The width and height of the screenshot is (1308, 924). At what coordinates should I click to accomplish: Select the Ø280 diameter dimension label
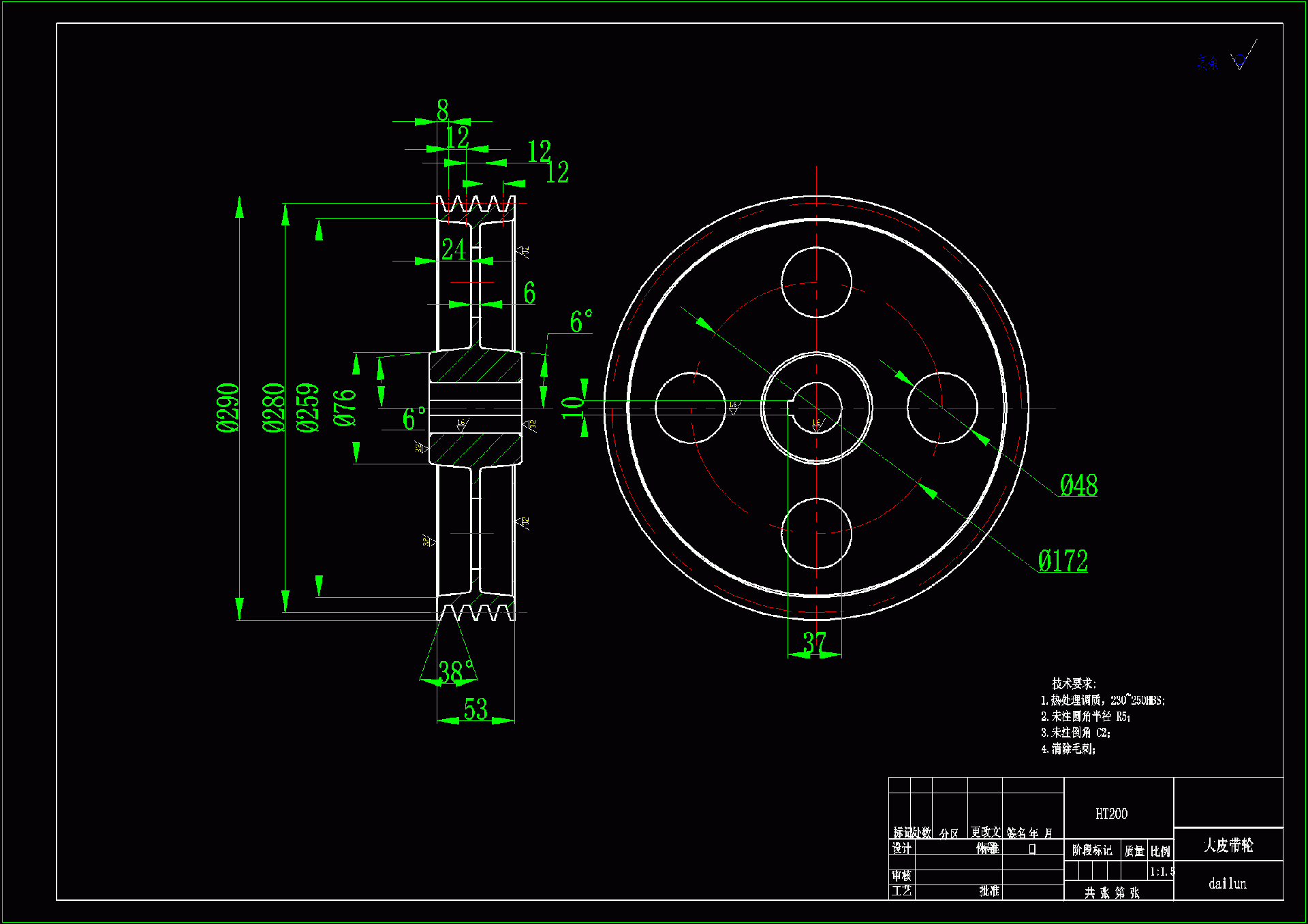click(x=275, y=407)
